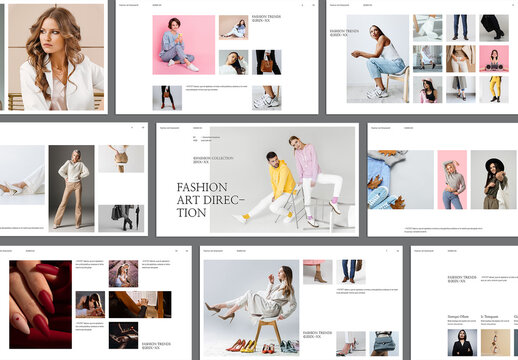The height and width of the screenshot is (360, 518).
Task: Click the street walking thumbnail in the grid
Action: pos(428,59)
